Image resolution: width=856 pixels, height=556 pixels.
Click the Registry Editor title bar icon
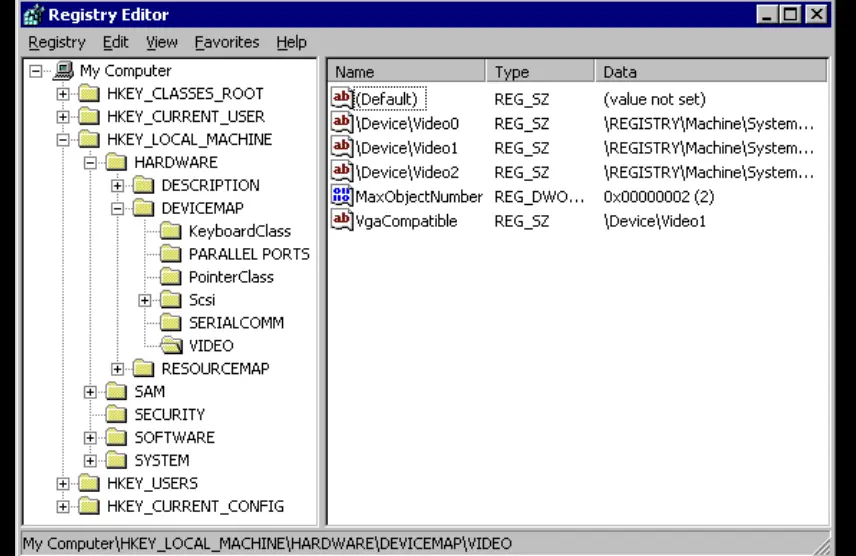pyautogui.click(x=33, y=15)
